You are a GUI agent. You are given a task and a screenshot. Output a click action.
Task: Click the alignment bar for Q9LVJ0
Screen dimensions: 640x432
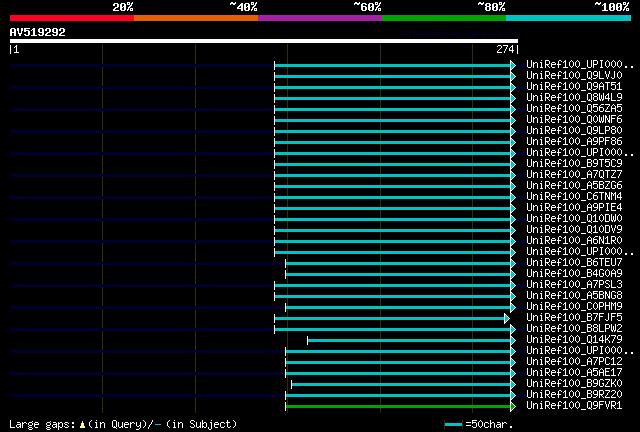392,76
